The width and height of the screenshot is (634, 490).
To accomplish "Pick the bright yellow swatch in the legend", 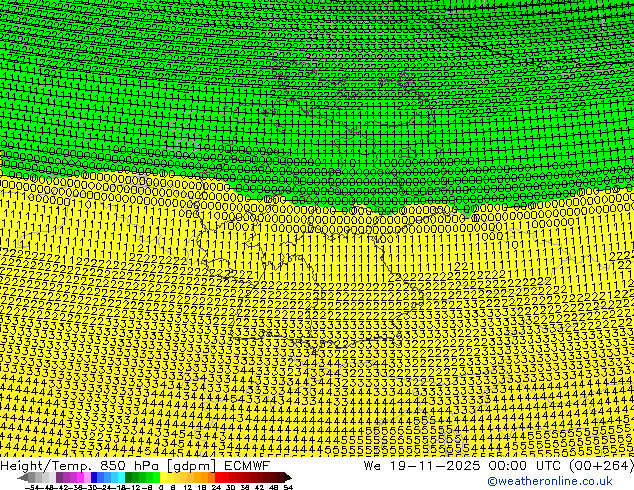I will [x=163, y=477].
